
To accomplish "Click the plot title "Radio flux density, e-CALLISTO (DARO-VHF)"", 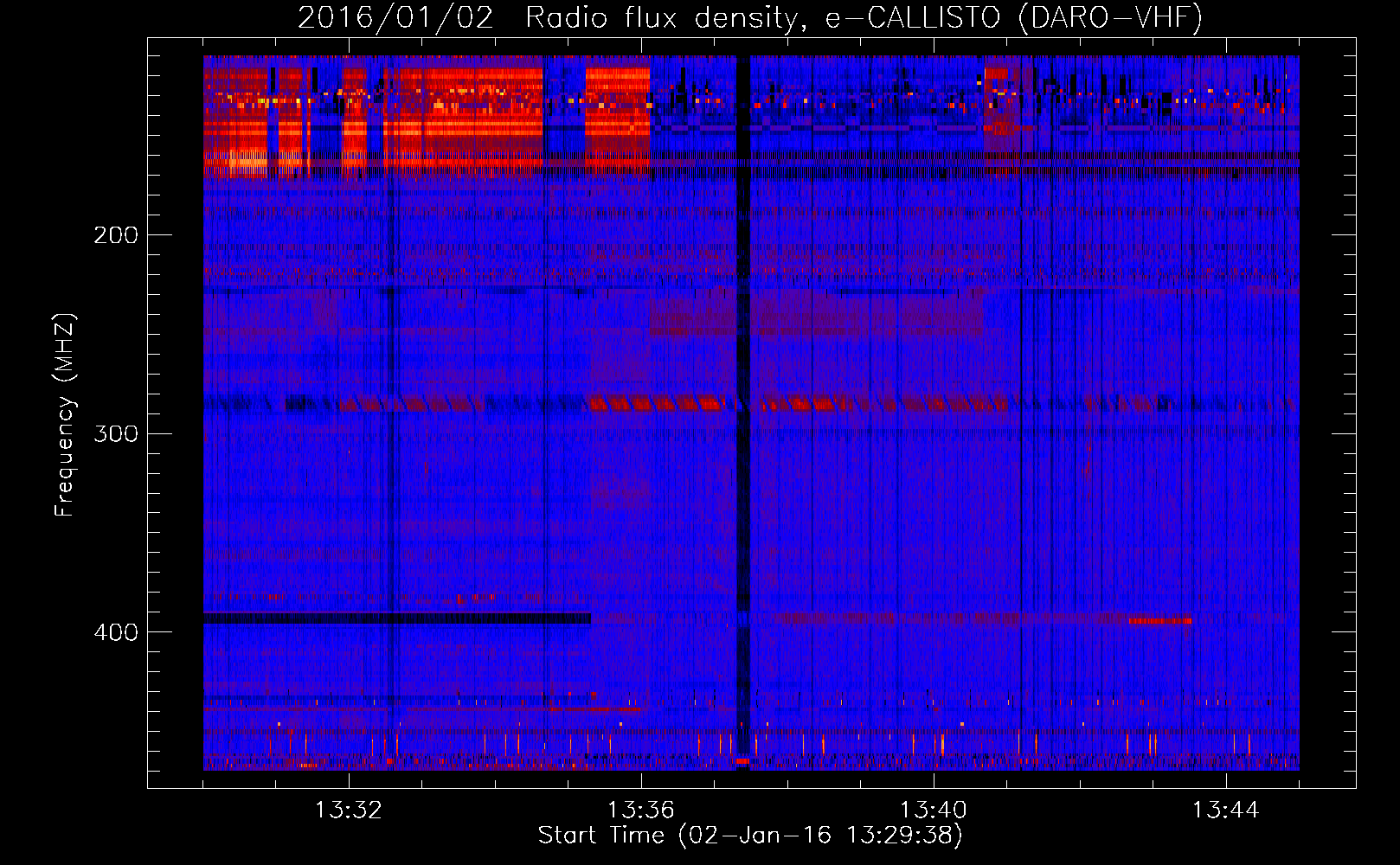I will click(x=864, y=17).
